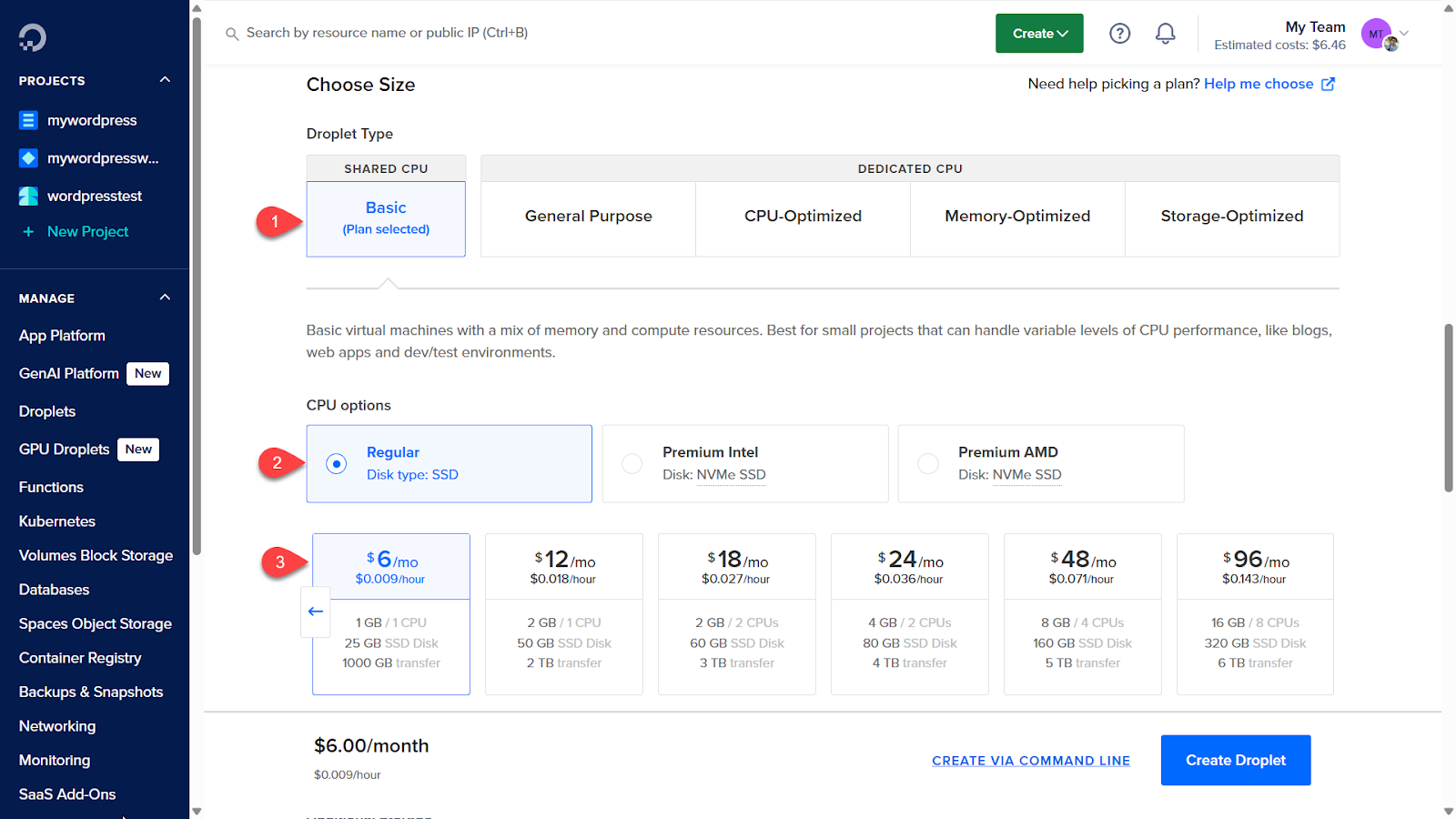Open Functions in sidebar
Screen dimensions: 1456x819
pyautogui.click(x=51, y=488)
